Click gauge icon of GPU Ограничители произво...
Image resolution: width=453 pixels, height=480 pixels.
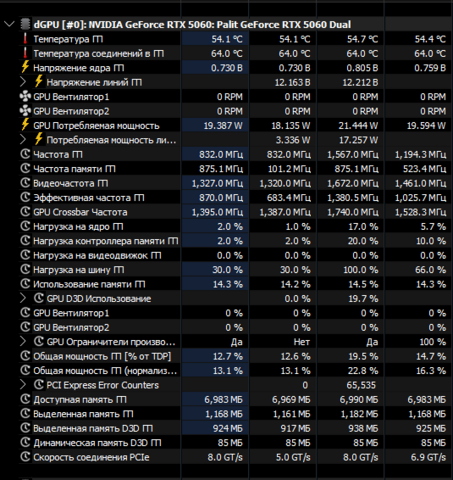(x=39, y=341)
